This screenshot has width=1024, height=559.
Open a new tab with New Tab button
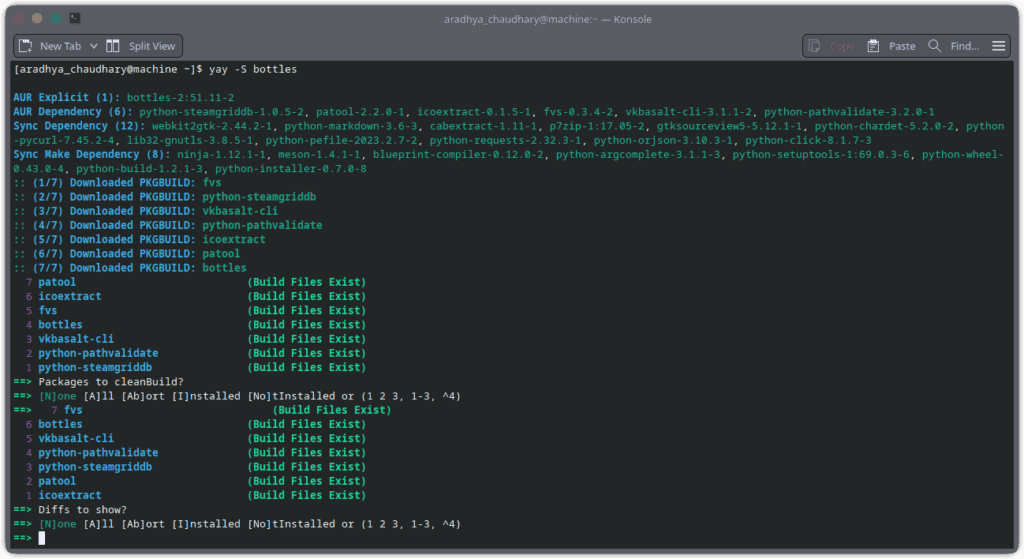[x=50, y=46]
